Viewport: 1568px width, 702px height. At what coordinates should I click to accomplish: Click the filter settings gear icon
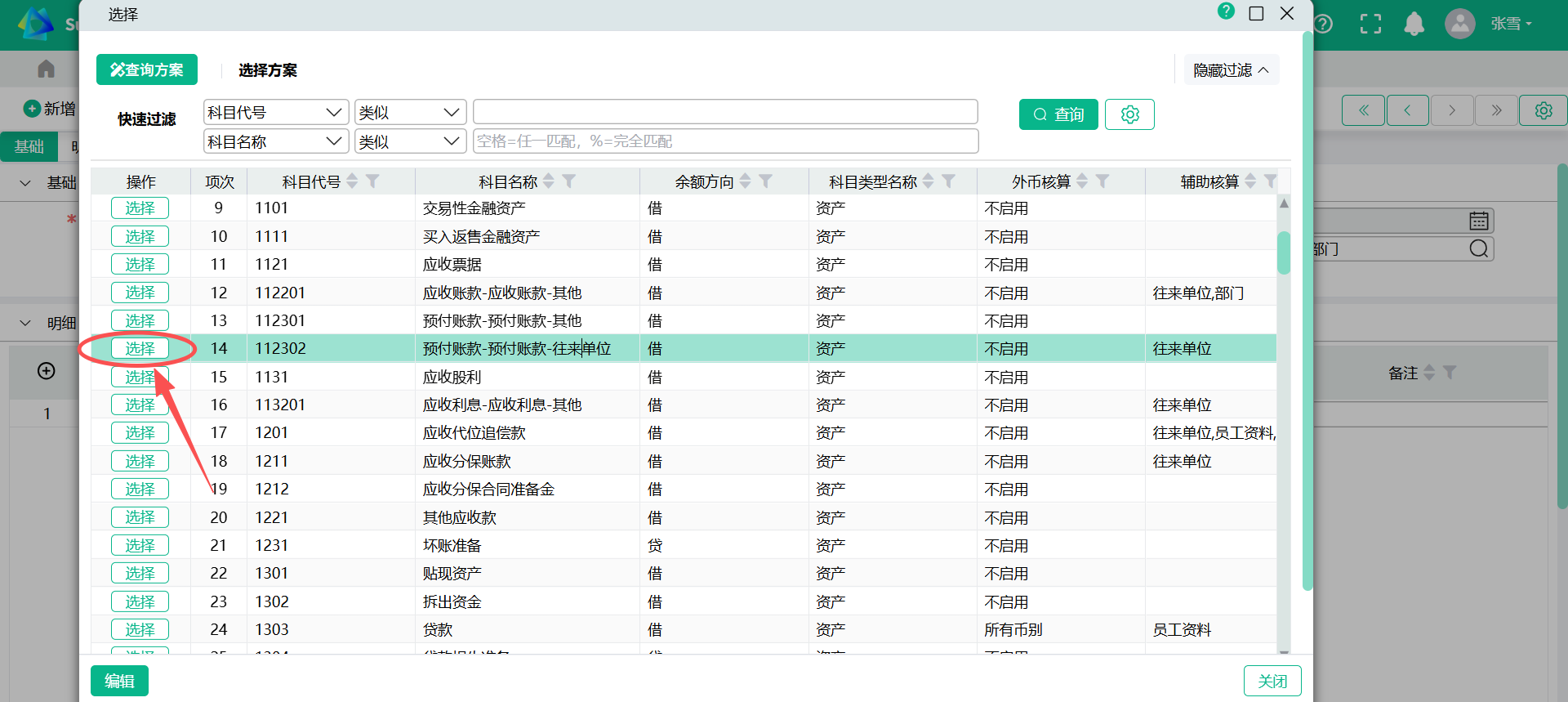pyautogui.click(x=1129, y=114)
